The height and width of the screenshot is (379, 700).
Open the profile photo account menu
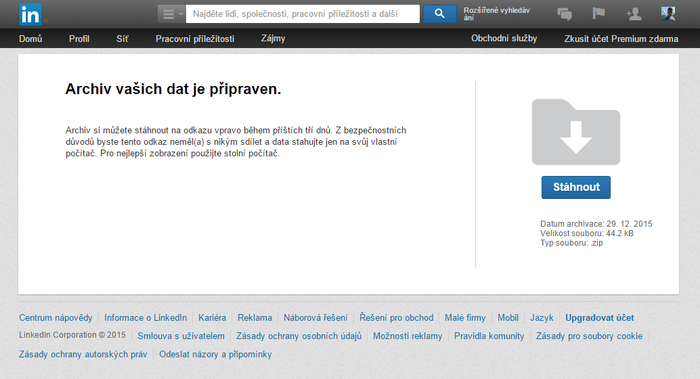[668, 14]
